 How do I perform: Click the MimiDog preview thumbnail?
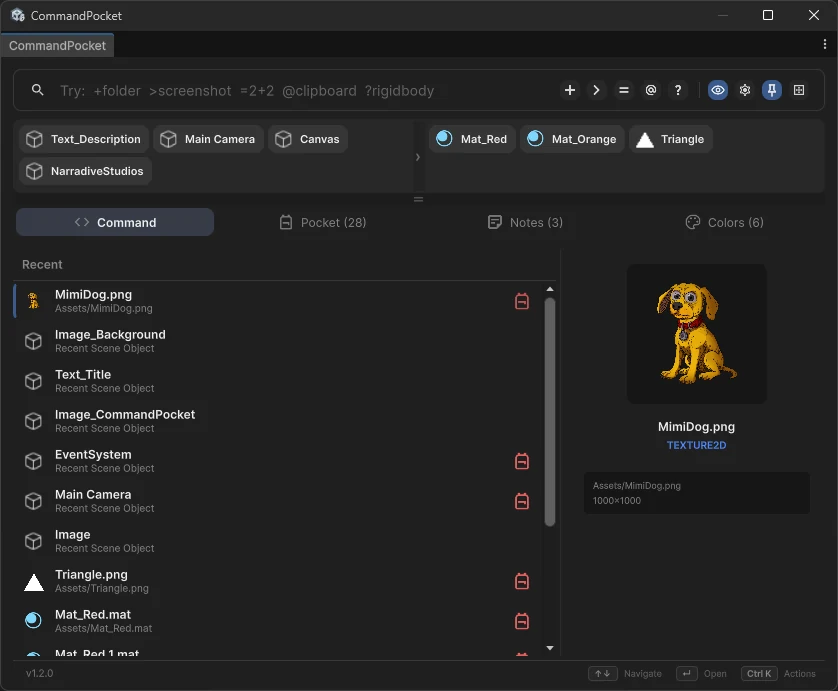[696, 334]
